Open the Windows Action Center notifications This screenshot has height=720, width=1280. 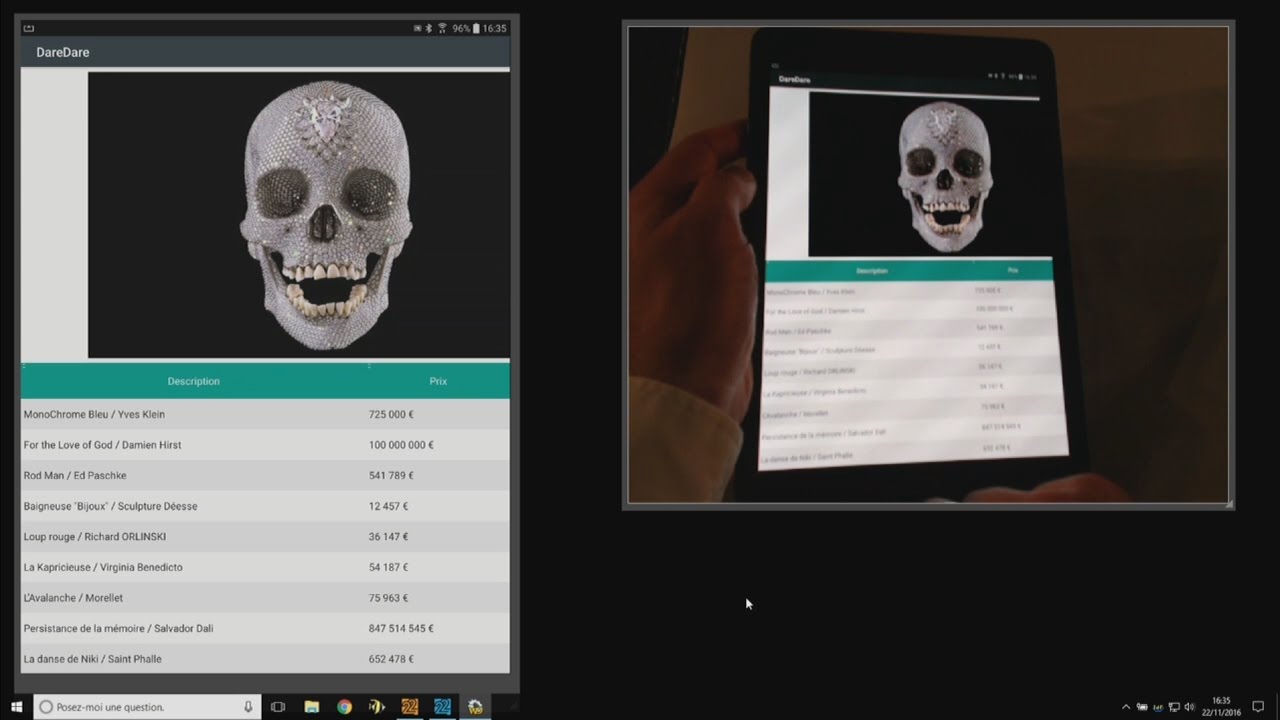(x=1258, y=707)
